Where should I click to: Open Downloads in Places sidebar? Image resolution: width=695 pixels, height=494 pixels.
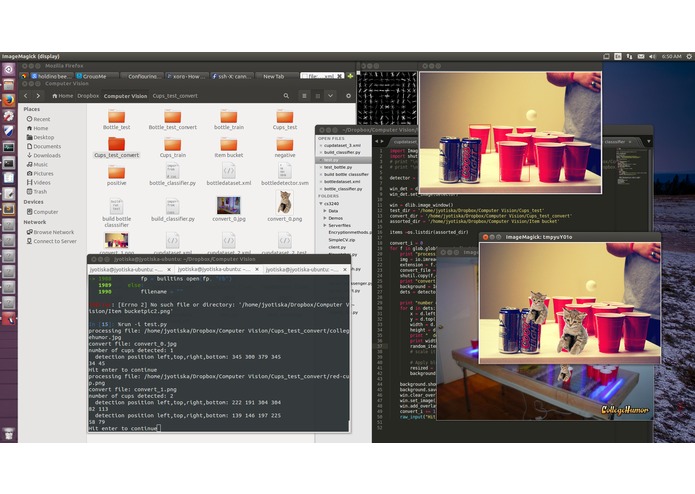coord(44,155)
